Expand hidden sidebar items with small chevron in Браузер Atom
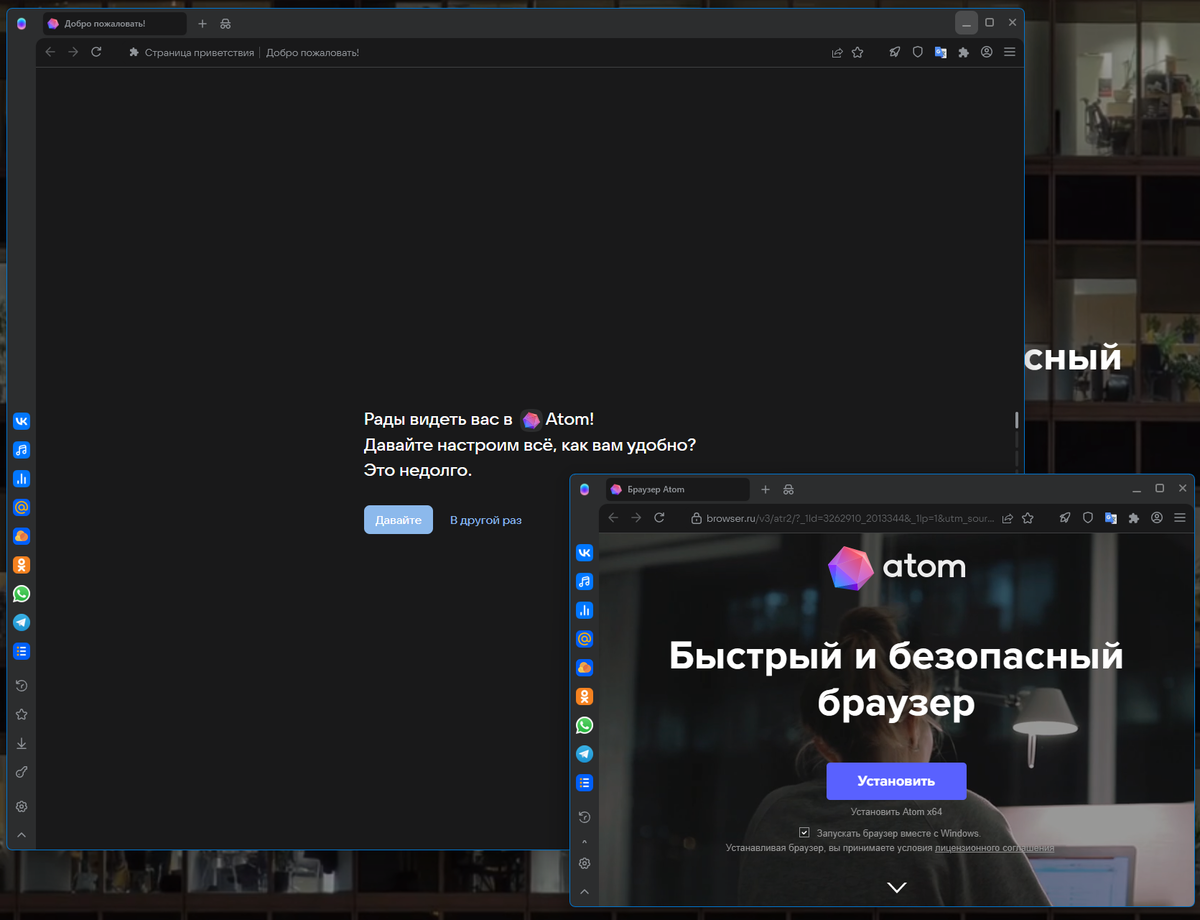The height and width of the screenshot is (920, 1200). (x=584, y=841)
